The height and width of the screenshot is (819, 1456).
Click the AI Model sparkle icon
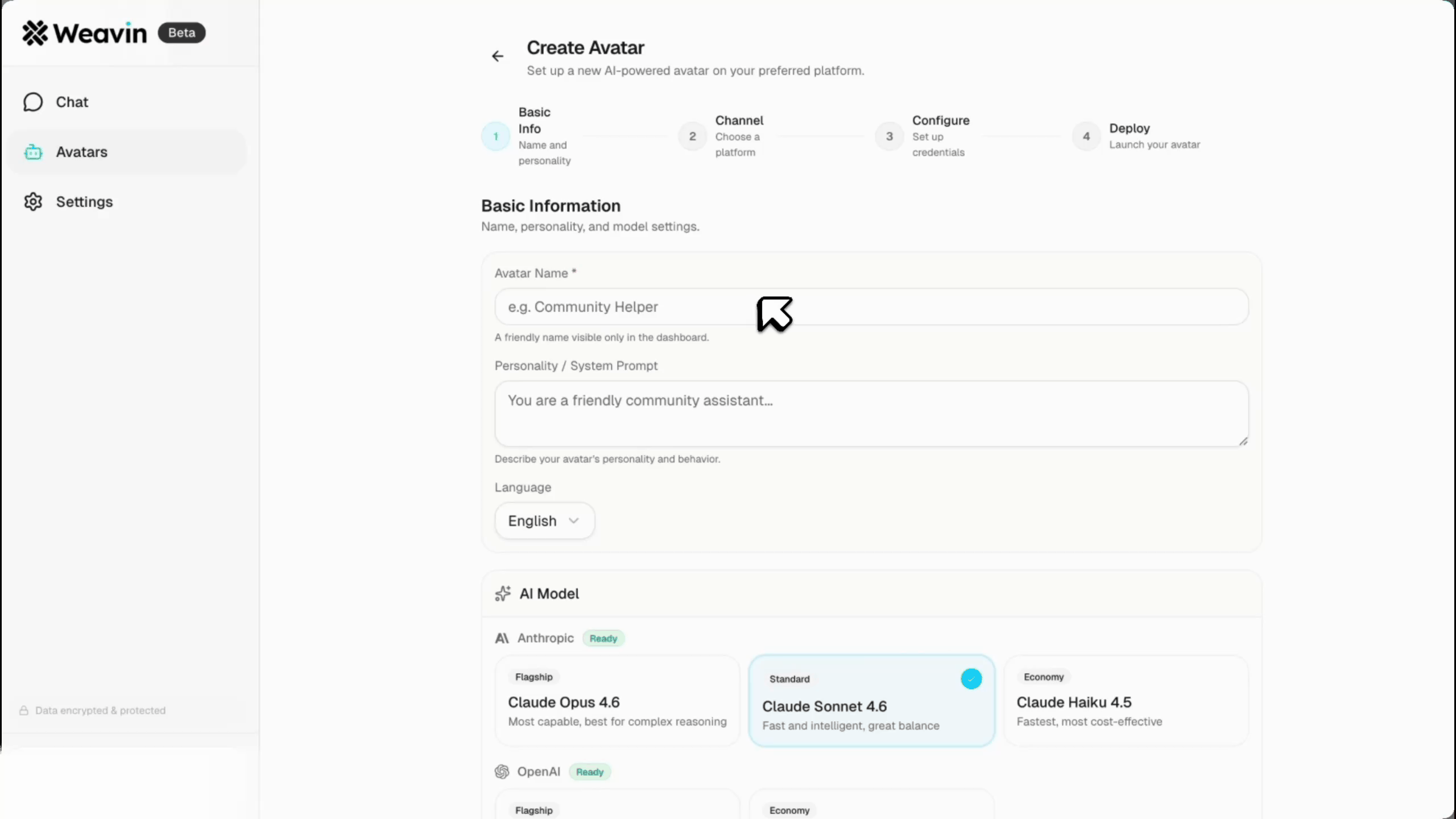tap(503, 594)
